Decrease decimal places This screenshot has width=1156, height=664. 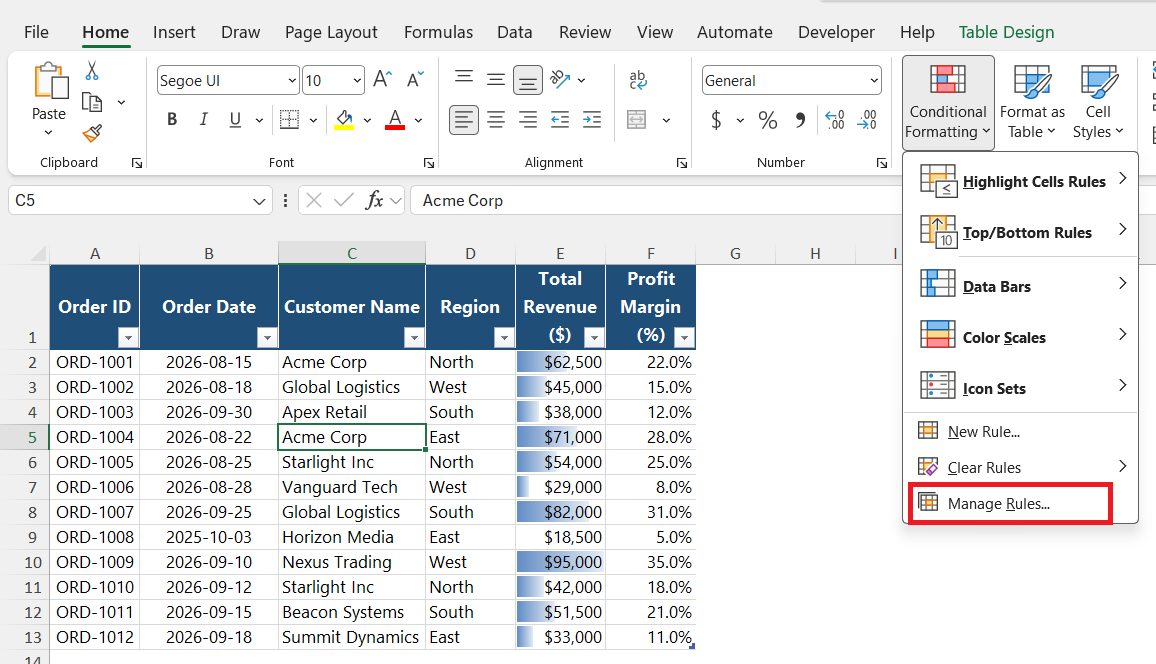tap(867, 120)
